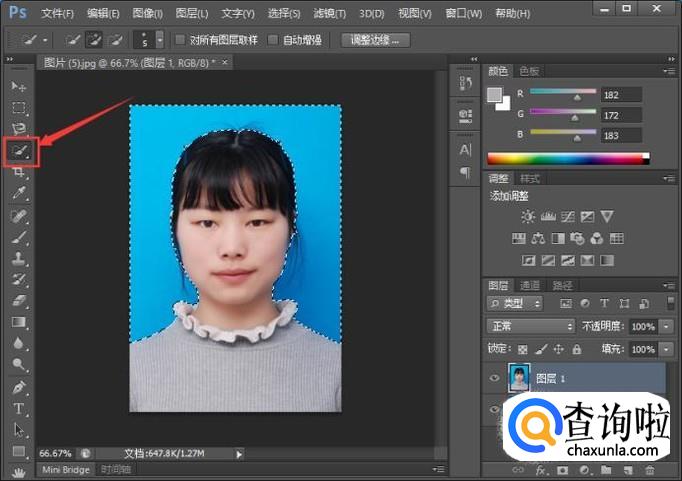The height and width of the screenshot is (481, 682).
Task: Select the Pen tool
Action: (x=19, y=387)
